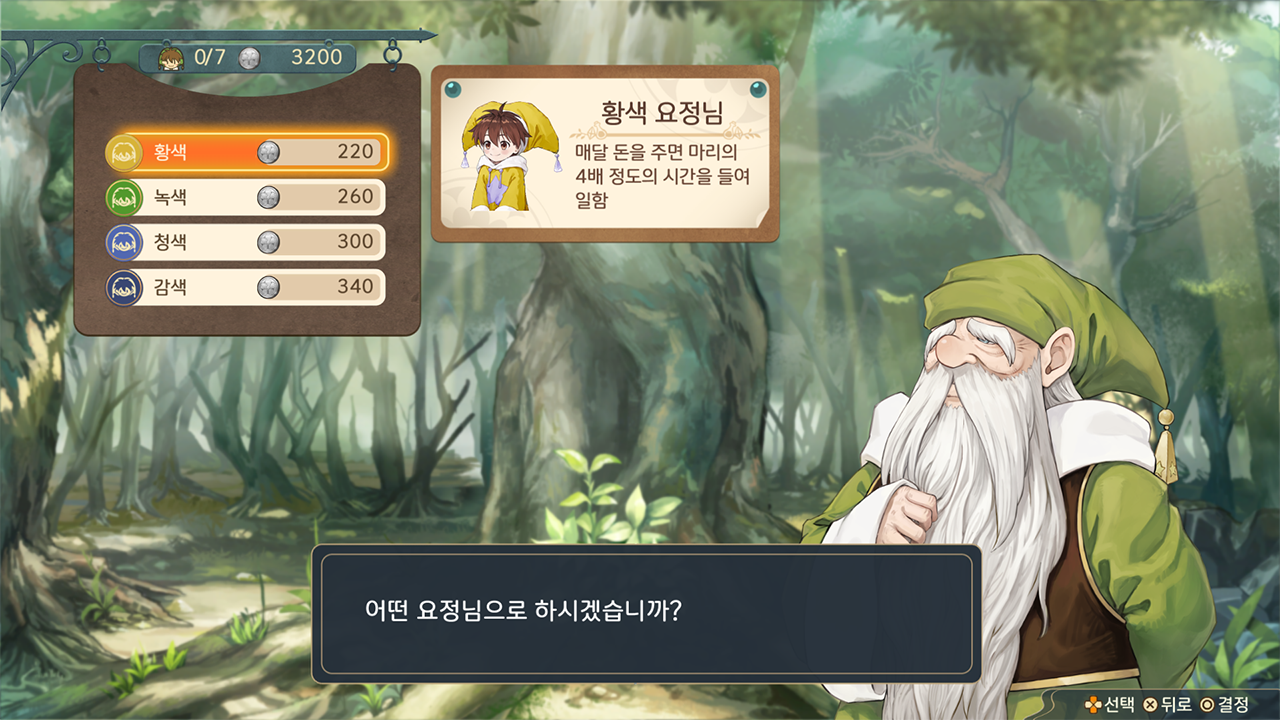The height and width of the screenshot is (720, 1280).
Task: Select the navy 감색 fairy icon
Action: [x=122, y=287]
